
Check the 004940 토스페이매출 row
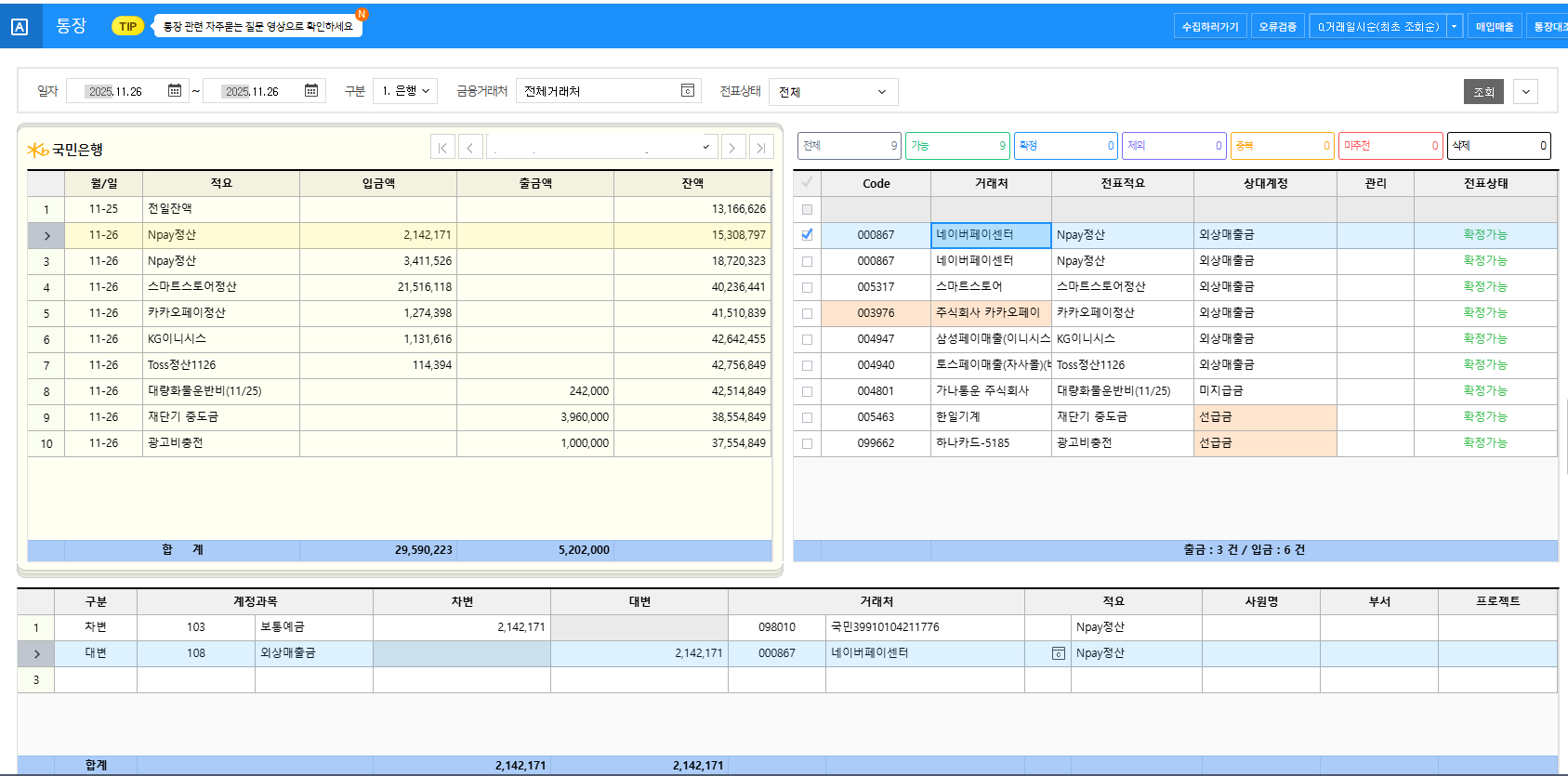click(807, 365)
